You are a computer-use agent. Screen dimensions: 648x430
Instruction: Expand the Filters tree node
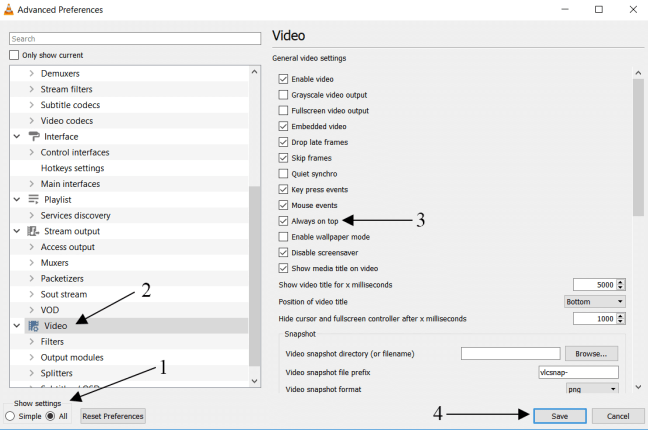pyautogui.click(x=31, y=342)
